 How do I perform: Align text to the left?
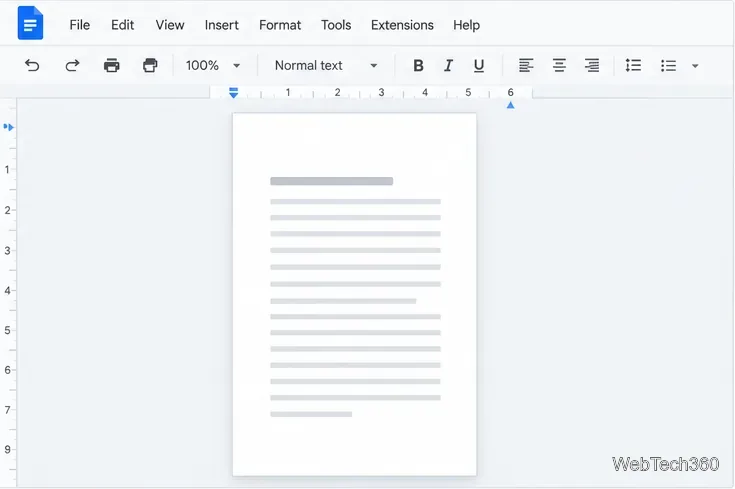(x=526, y=65)
